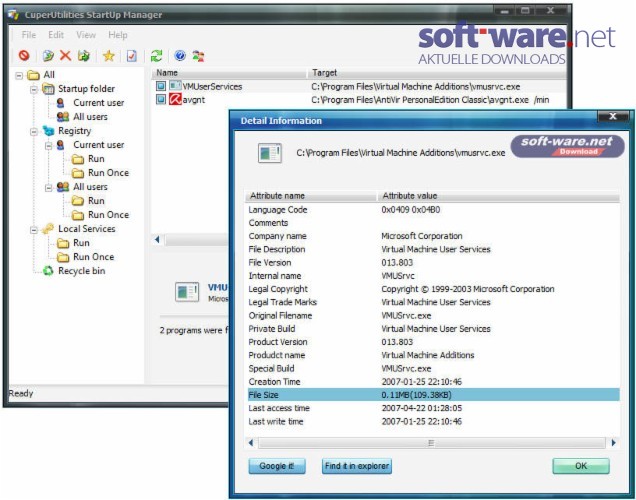Select Current user under Startup folder
The image size is (636, 500).
(x=99, y=103)
